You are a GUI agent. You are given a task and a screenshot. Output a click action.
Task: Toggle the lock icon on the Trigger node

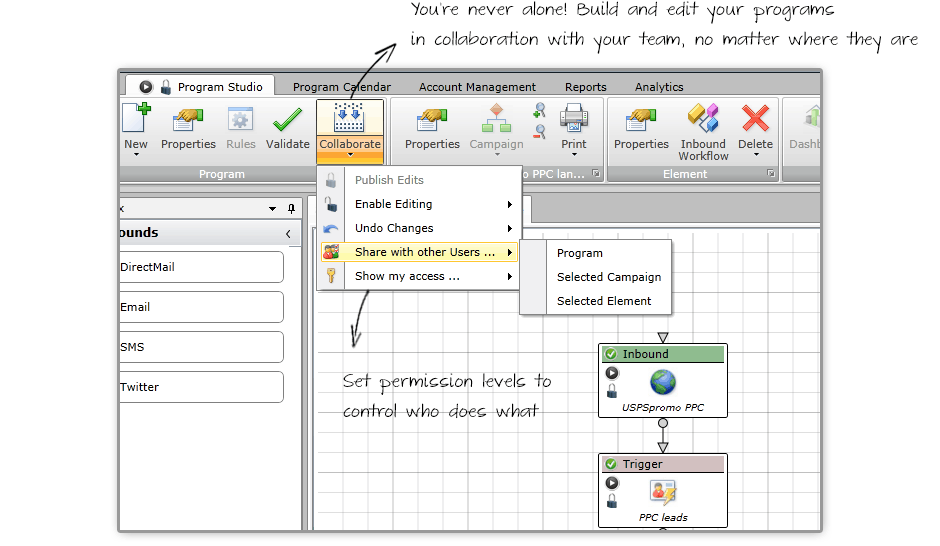tap(612, 501)
